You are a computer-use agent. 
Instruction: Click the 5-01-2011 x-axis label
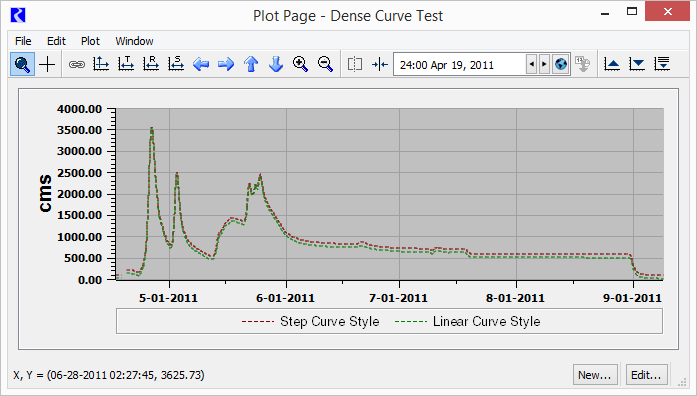pos(168,298)
